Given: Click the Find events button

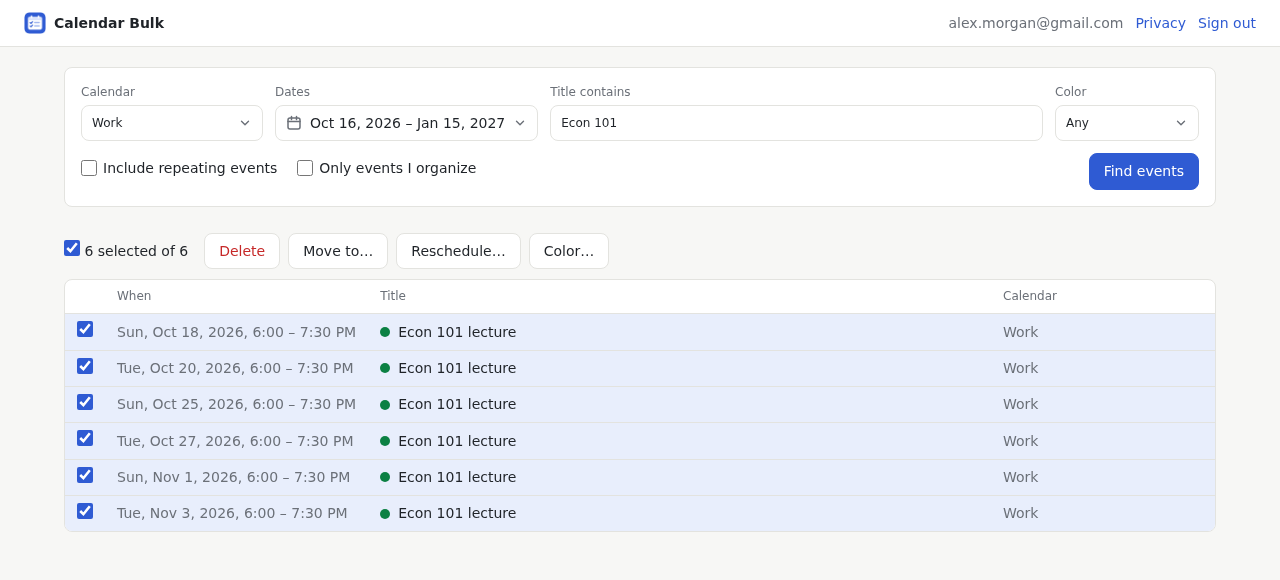Looking at the screenshot, I should click(x=1144, y=171).
